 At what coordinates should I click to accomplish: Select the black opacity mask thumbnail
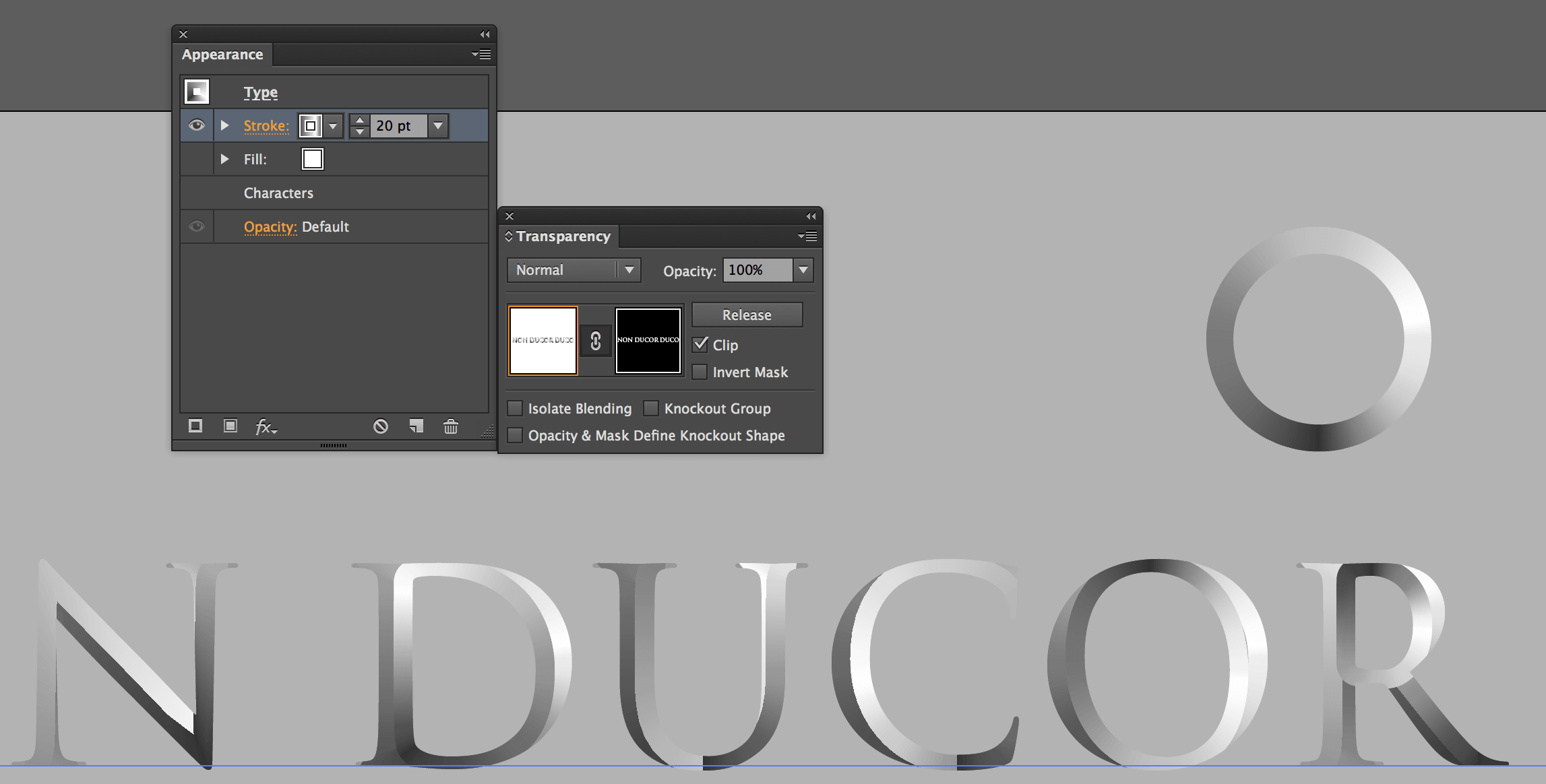point(648,340)
